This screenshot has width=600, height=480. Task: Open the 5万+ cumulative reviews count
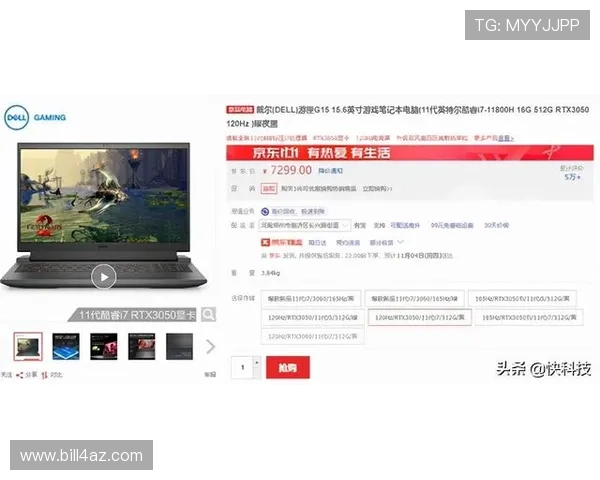click(572, 177)
